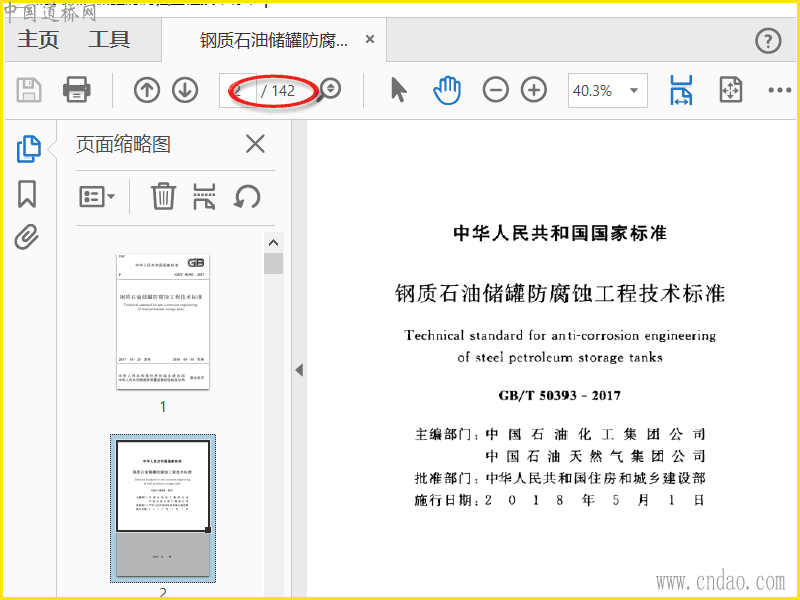Open the 工具 tools tab

pyautogui.click(x=109, y=39)
